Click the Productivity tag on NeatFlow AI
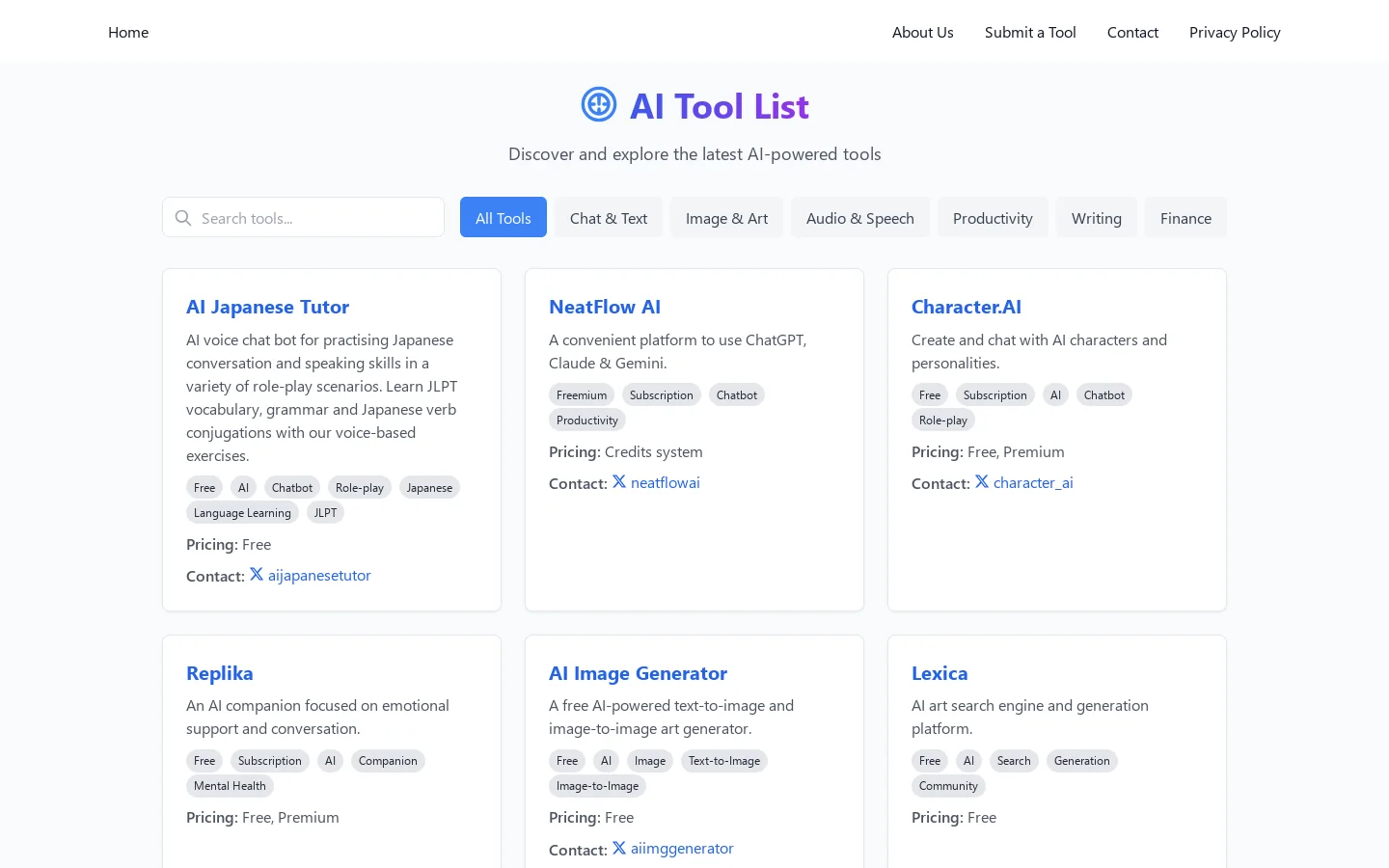The image size is (1389, 868). 587,420
